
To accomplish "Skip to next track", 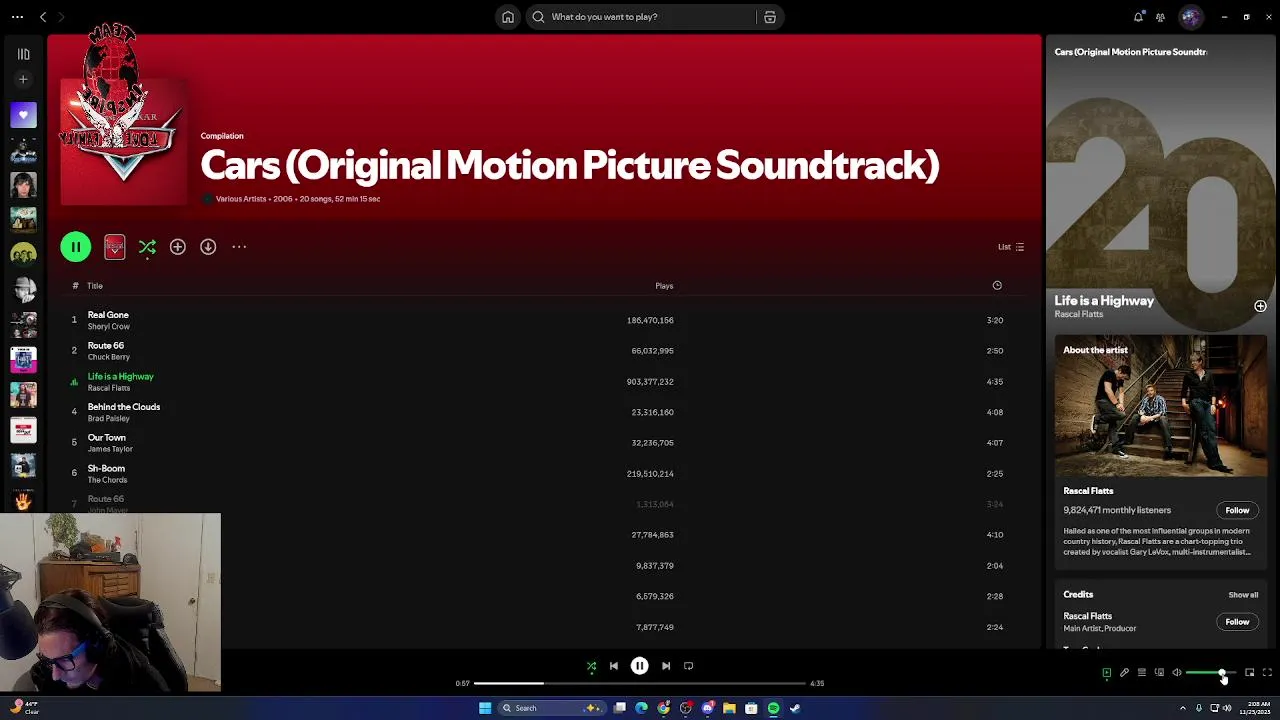I will click(666, 666).
